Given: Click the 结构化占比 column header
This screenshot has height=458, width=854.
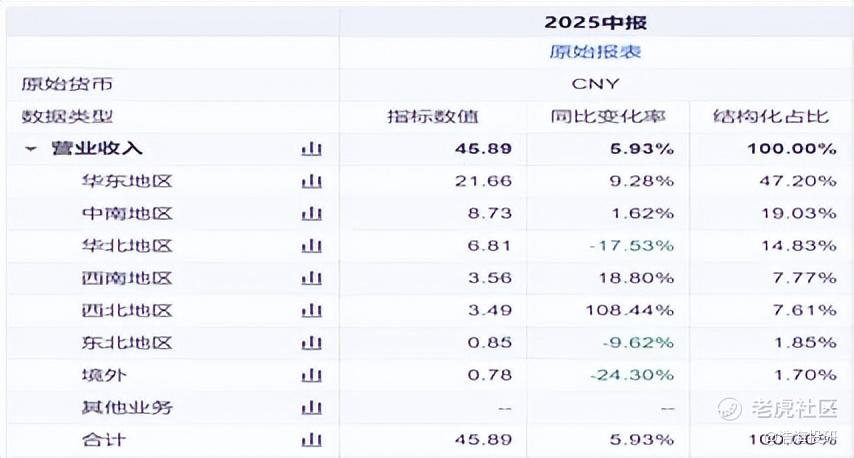Looking at the screenshot, I should point(771,117).
